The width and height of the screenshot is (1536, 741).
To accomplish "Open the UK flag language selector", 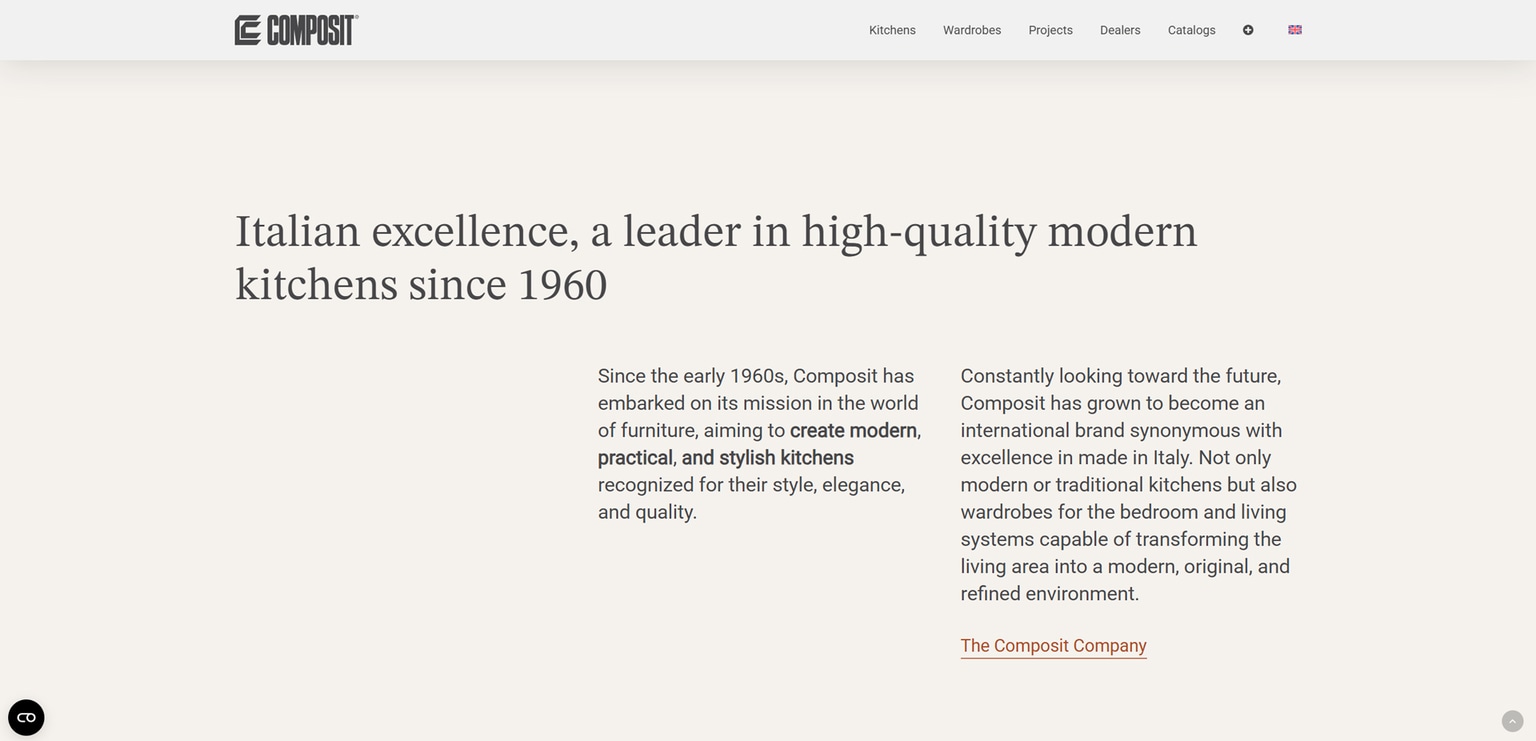I will (x=1295, y=30).
